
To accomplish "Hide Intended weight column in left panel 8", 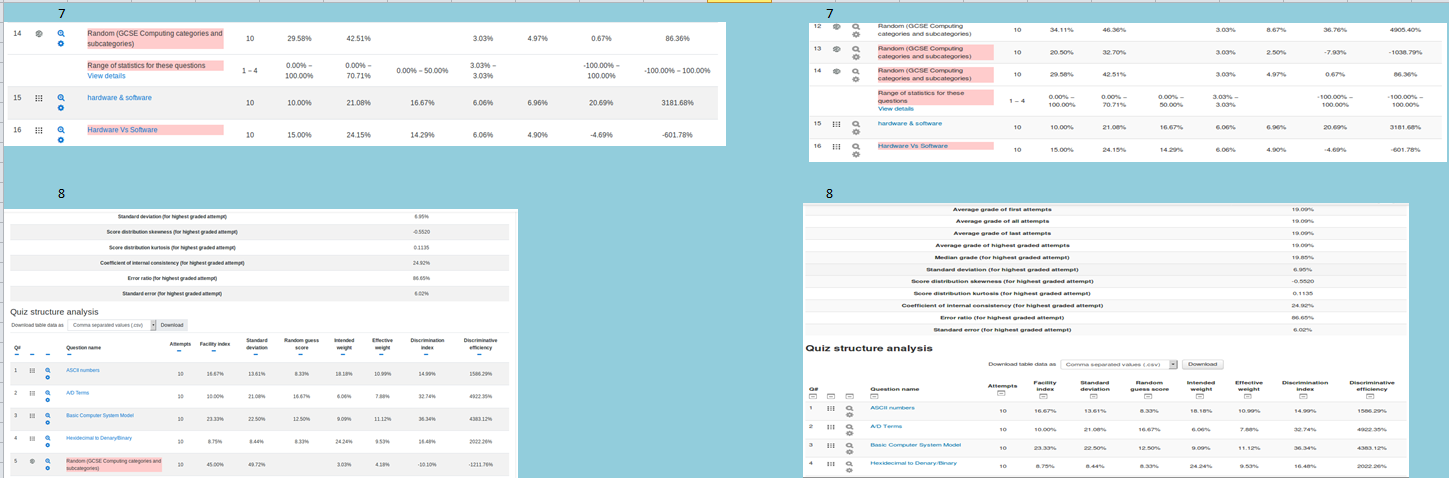I will (x=343, y=354).
